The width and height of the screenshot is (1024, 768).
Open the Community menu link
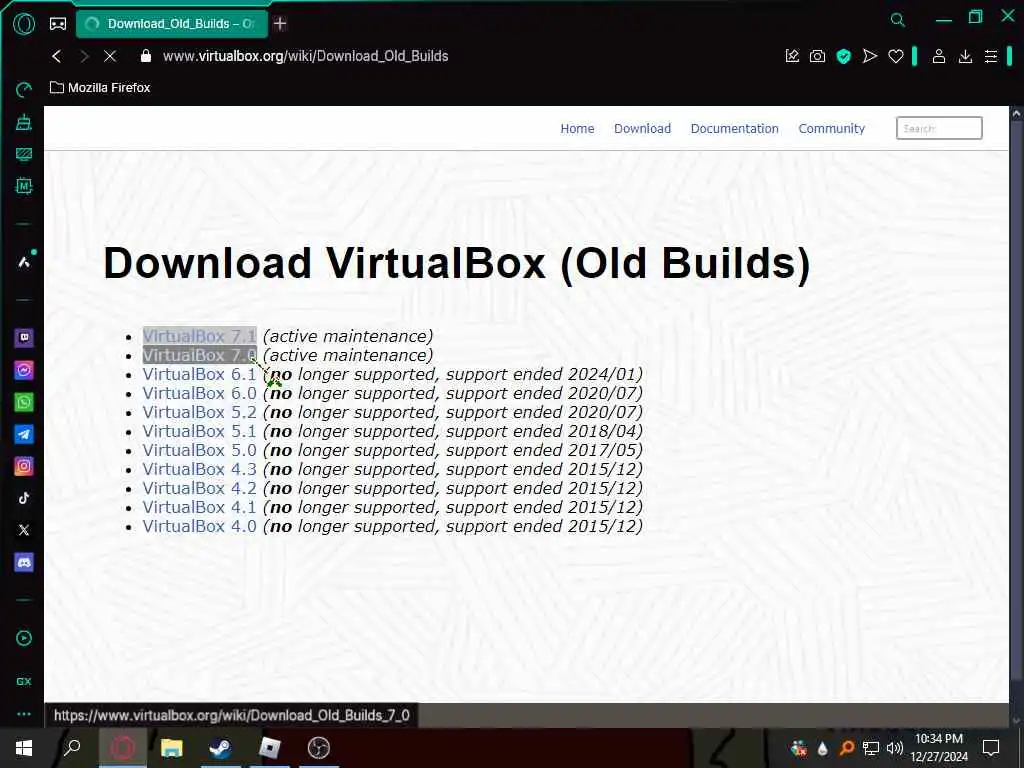point(831,129)
